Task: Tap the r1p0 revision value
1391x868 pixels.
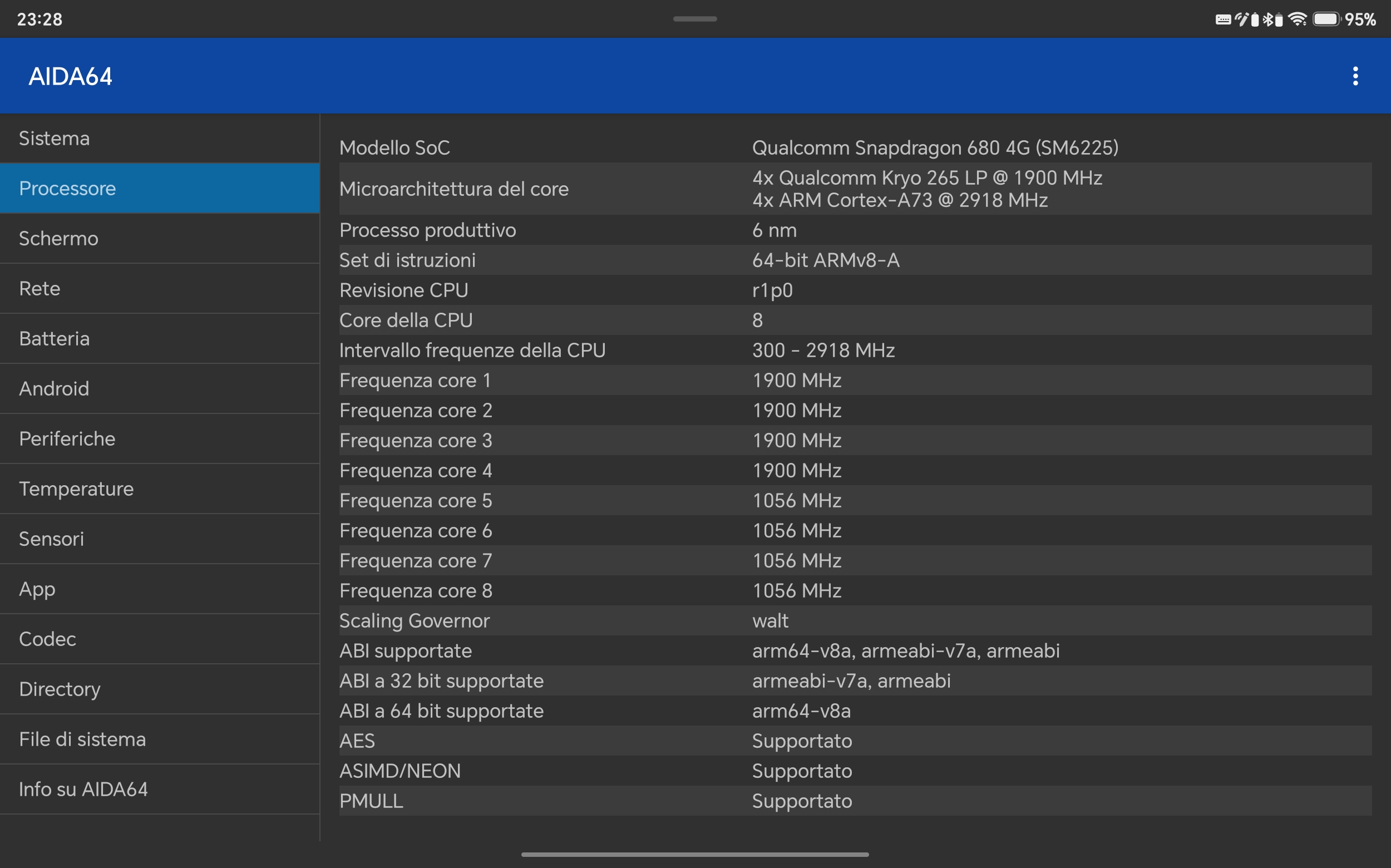Action: [772, 291]
